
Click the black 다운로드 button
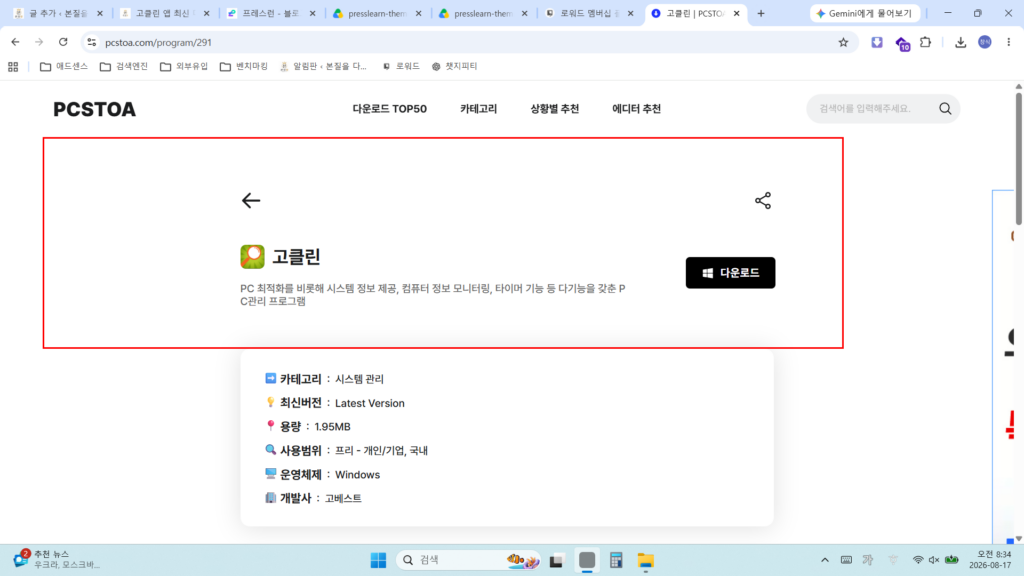tap(730, 272)
